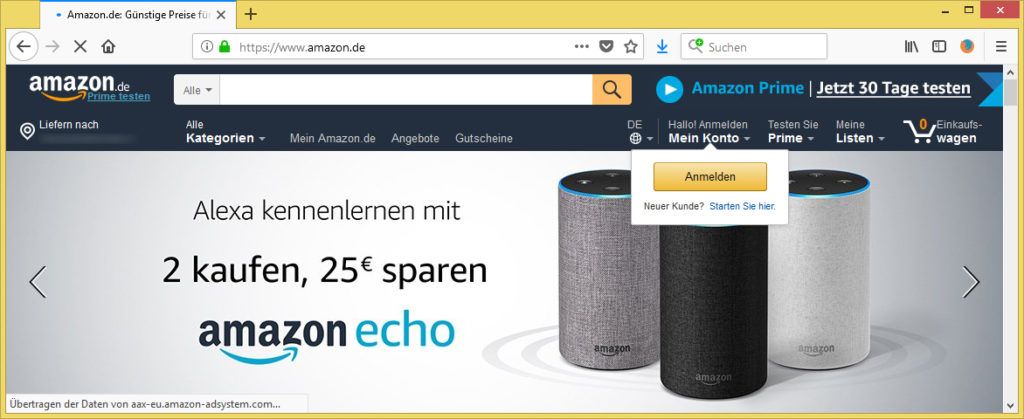Image resolution: width=1024 pixels, height=419 pixels.
Task: Save page to Pocket icon
Action: tap(607, 46)
